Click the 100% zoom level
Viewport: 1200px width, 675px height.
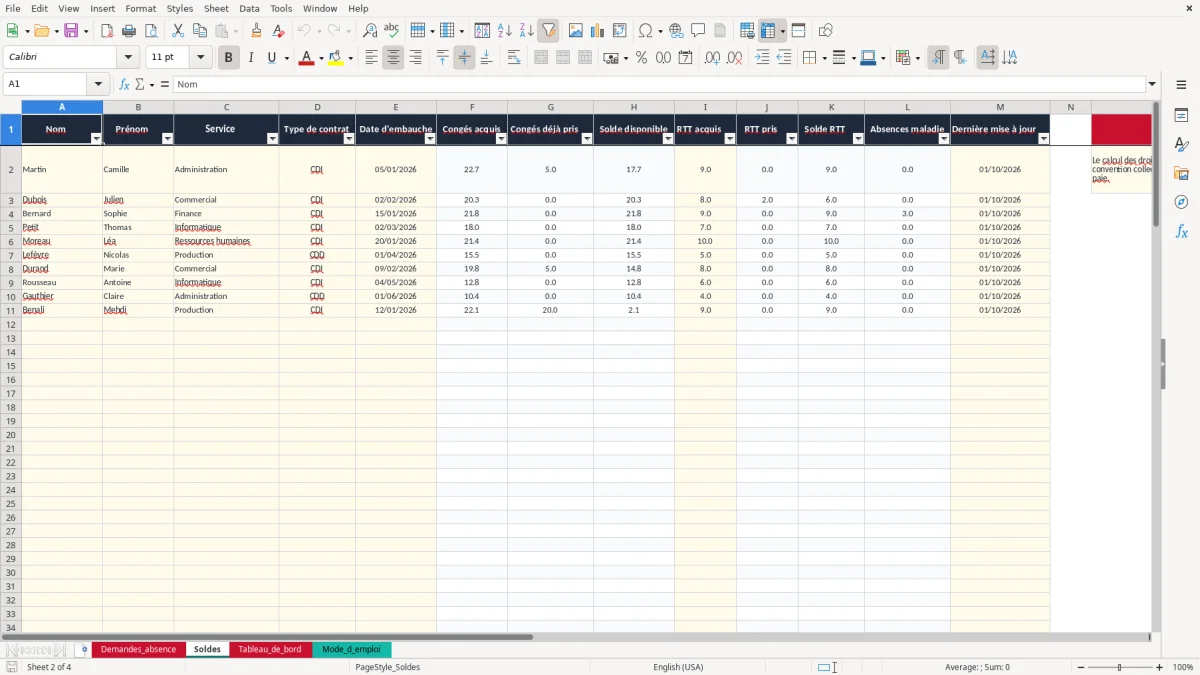click(1183, 667)
